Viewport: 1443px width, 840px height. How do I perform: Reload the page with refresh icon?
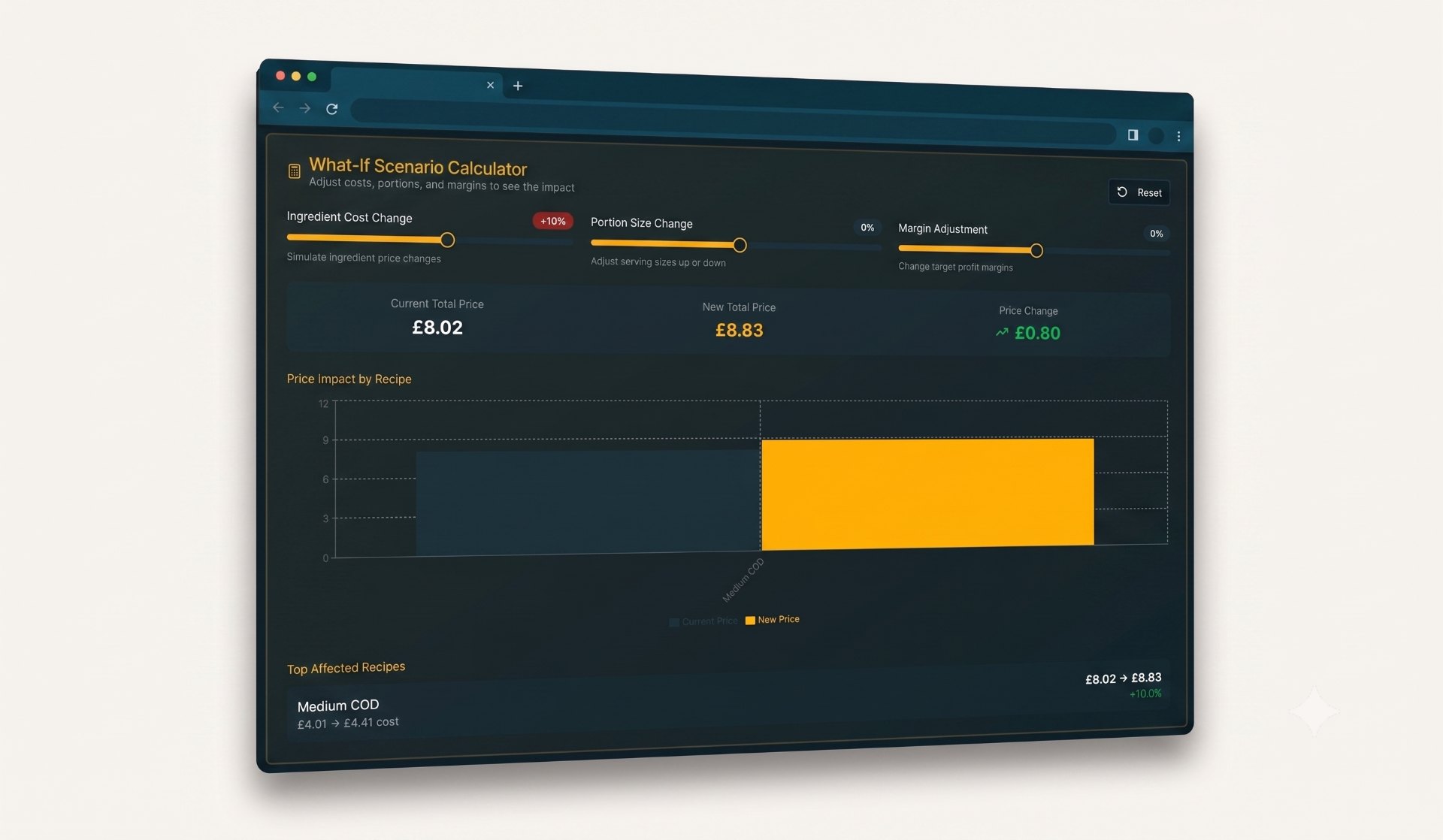point(332,109)
